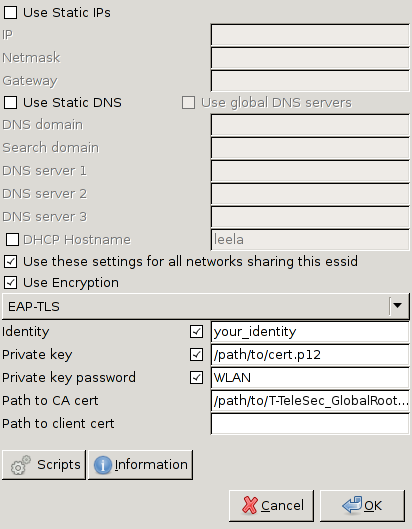Click the Private key path field
This screenshot has height=529, width=412.
point(310,355)
